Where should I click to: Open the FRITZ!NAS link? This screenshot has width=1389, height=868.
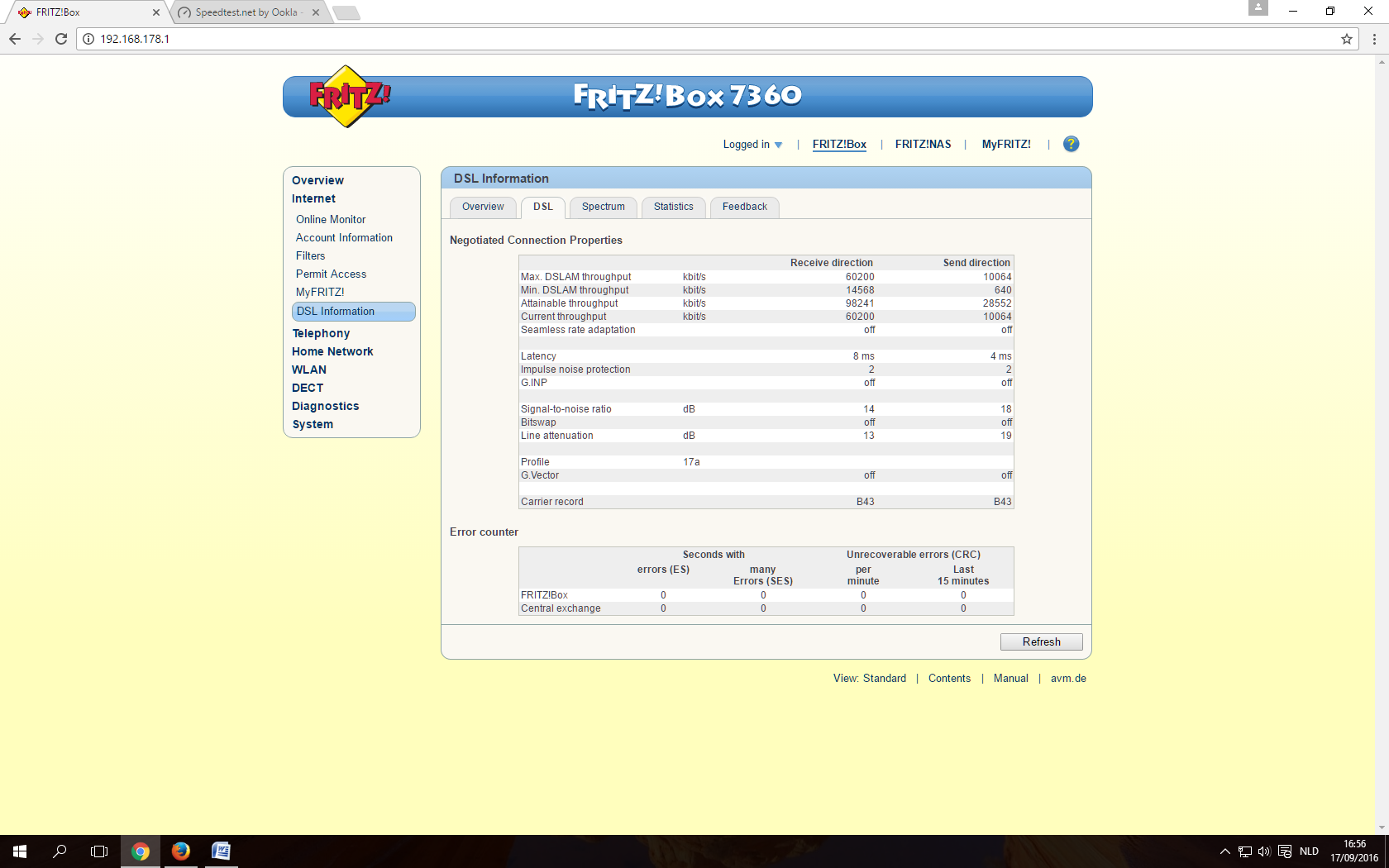coord(923,144)
